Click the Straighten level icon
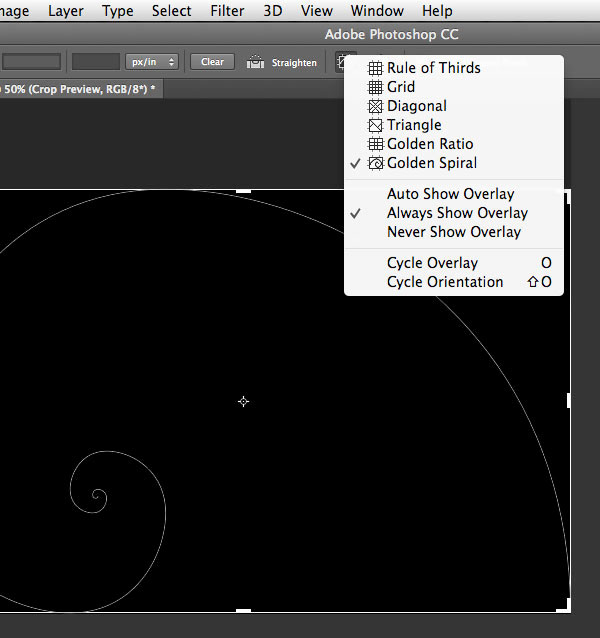 click(x=256, y=62)
